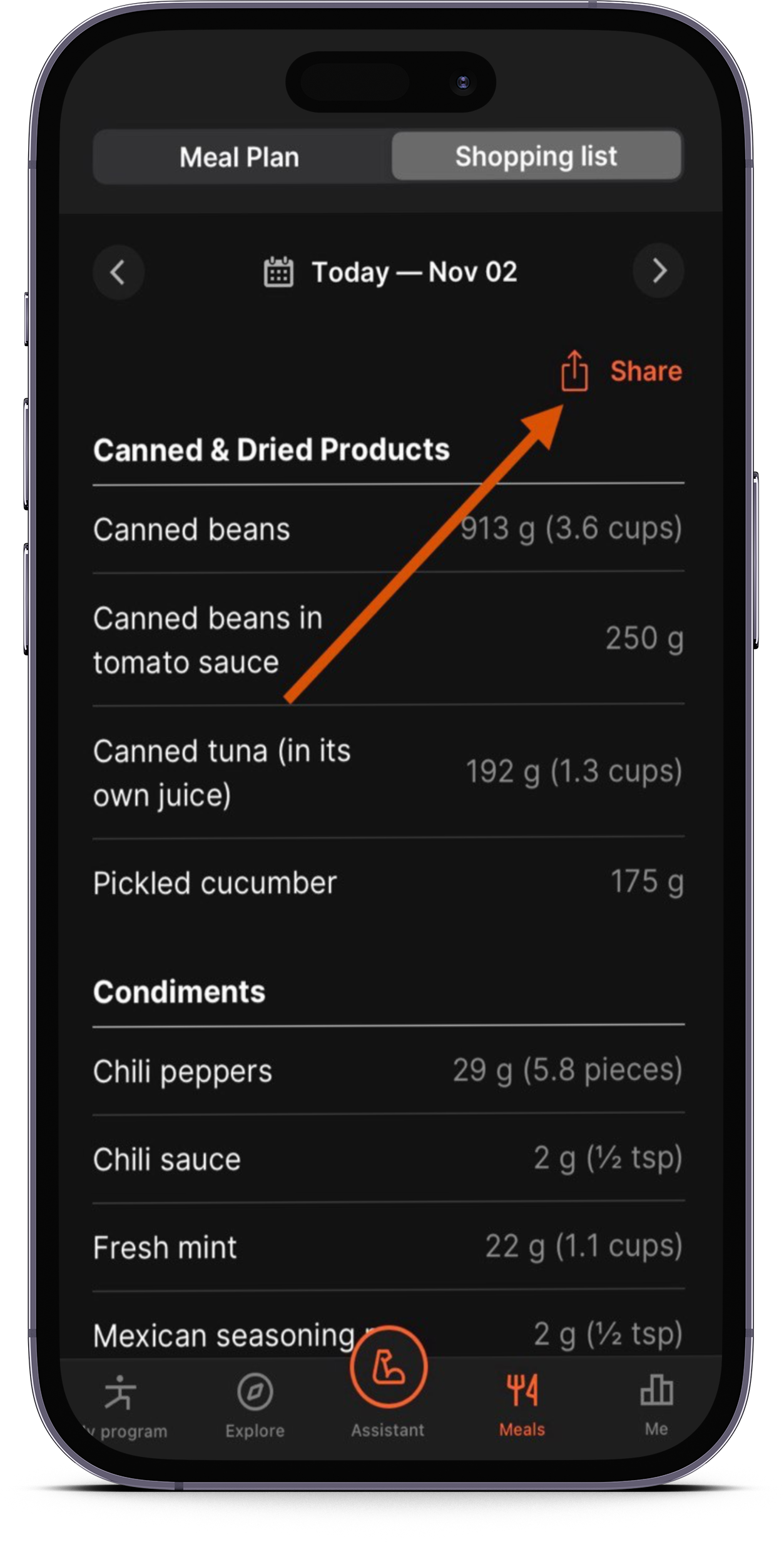
Task: Go to next day chevron
Action: point(659,271)
